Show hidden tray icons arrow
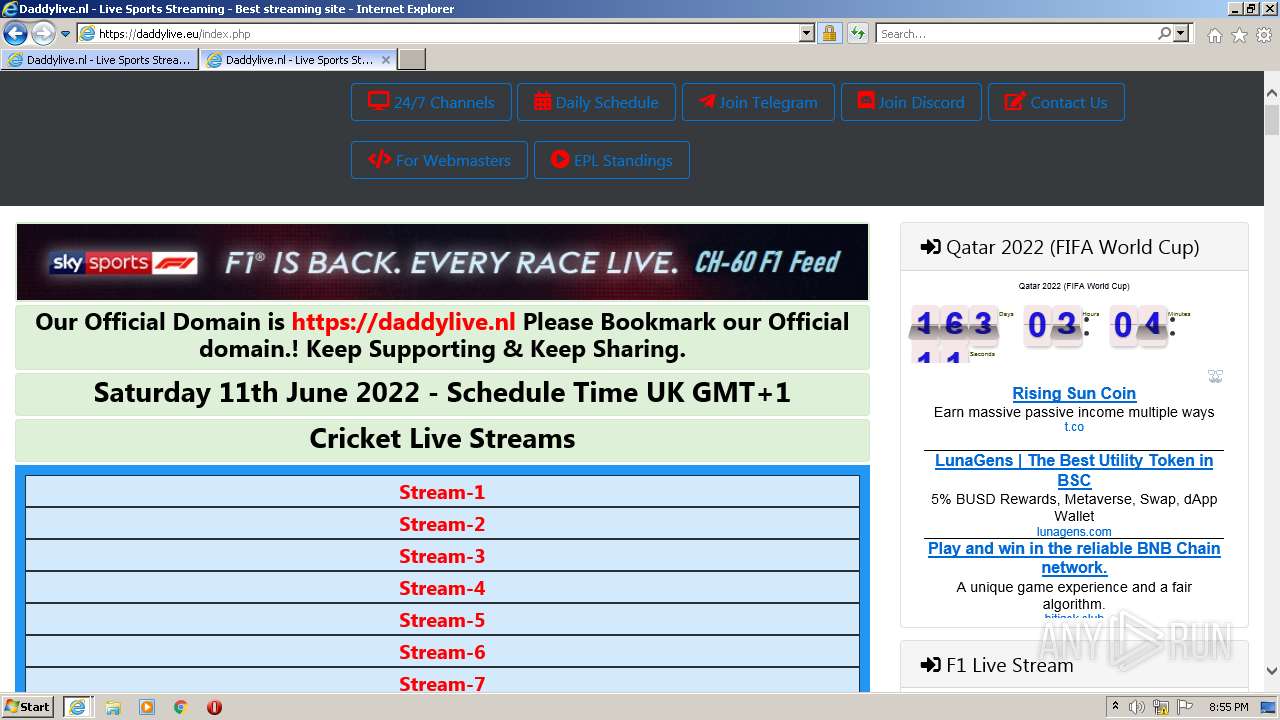Viewport: 1280px width, 720px height. 1115,707
